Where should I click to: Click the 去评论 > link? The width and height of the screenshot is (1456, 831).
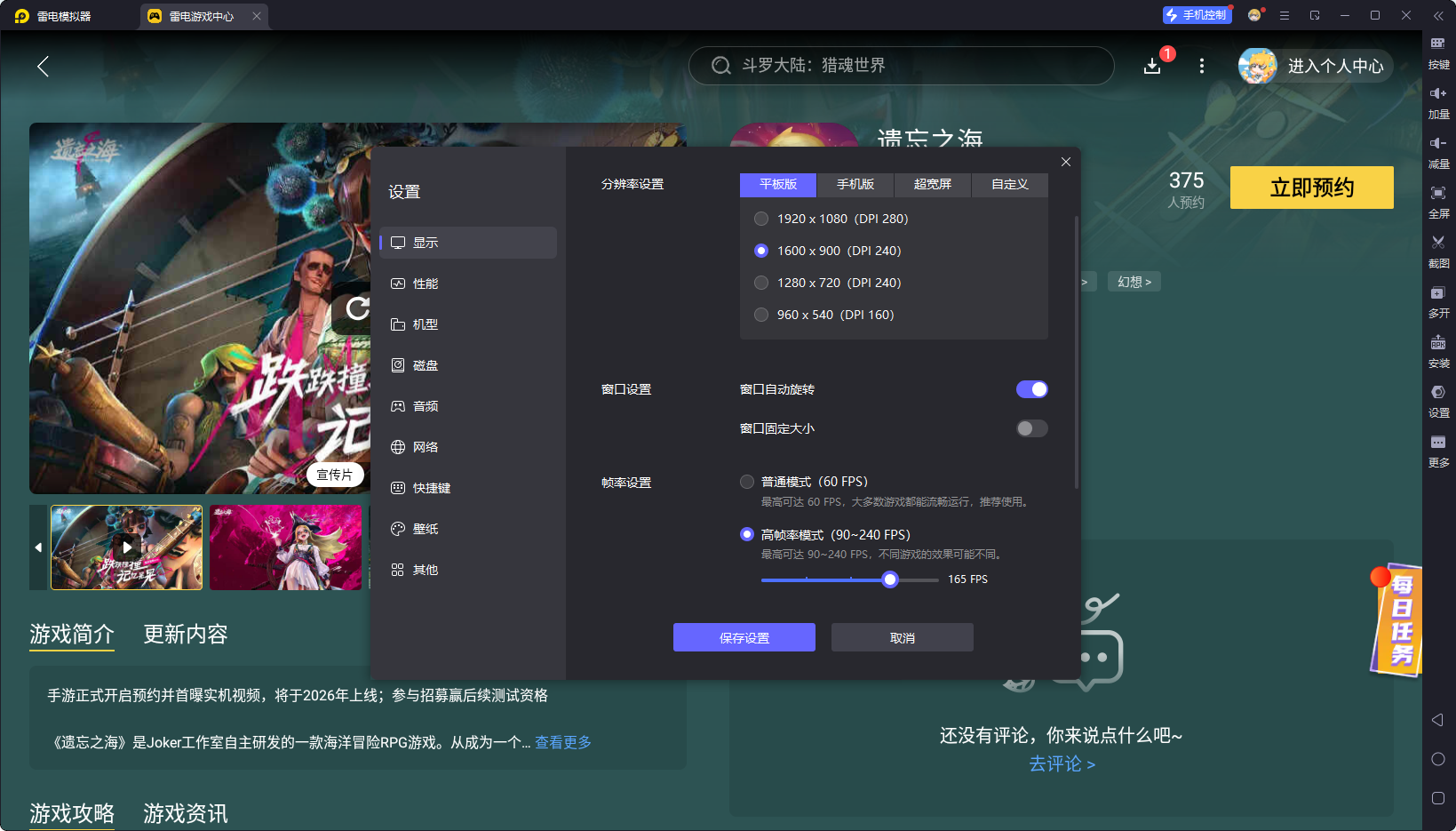coord(1062,764)
